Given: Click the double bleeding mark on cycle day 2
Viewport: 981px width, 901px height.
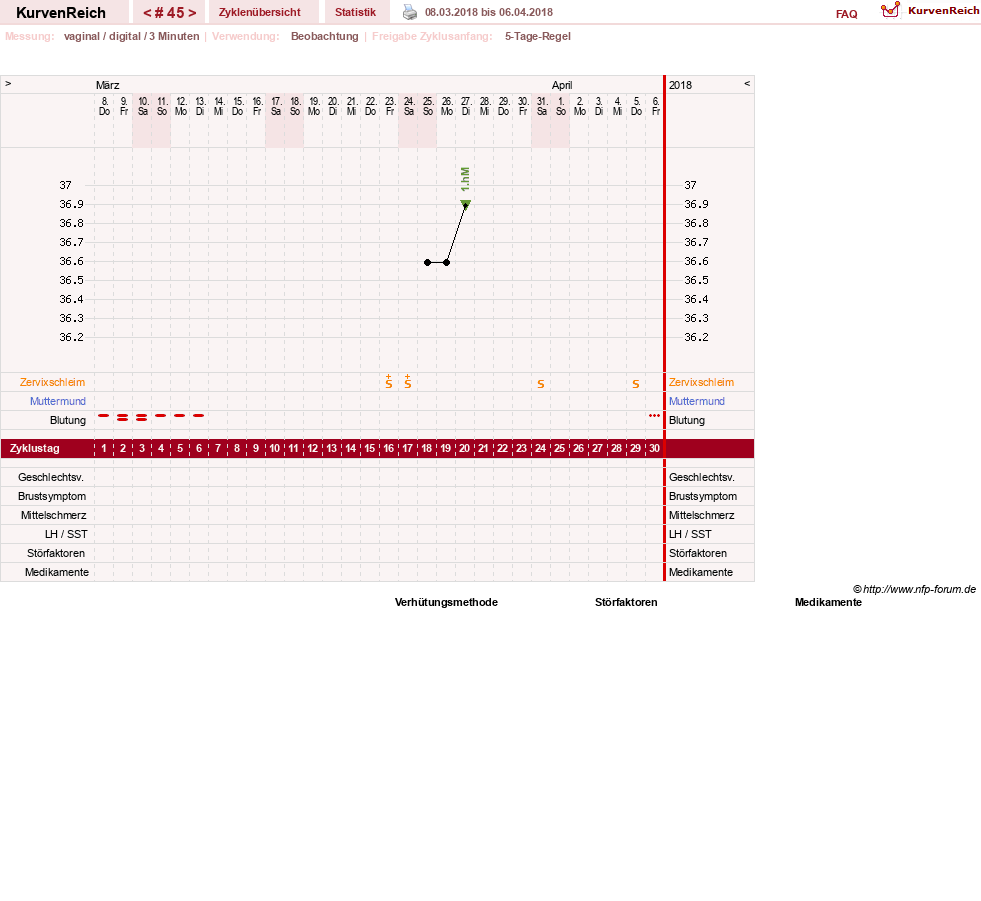Looking at the screenshot, I should coord(123,417).
